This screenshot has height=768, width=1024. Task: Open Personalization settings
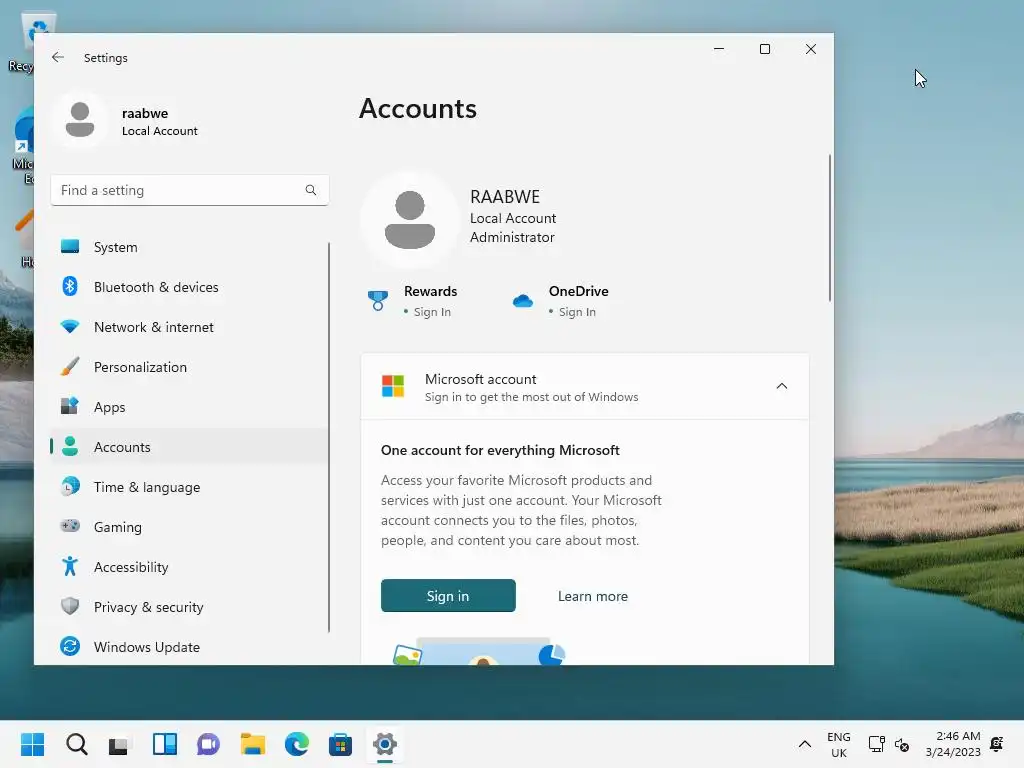[x=189, y=367]
